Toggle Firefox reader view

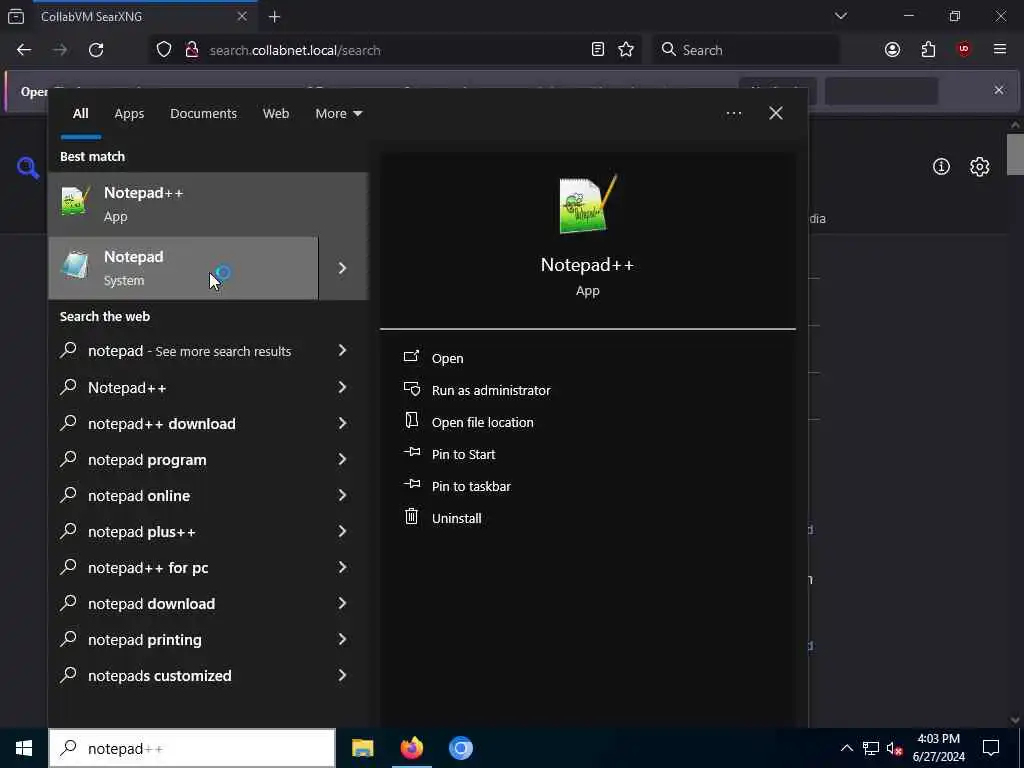[598, 50]
